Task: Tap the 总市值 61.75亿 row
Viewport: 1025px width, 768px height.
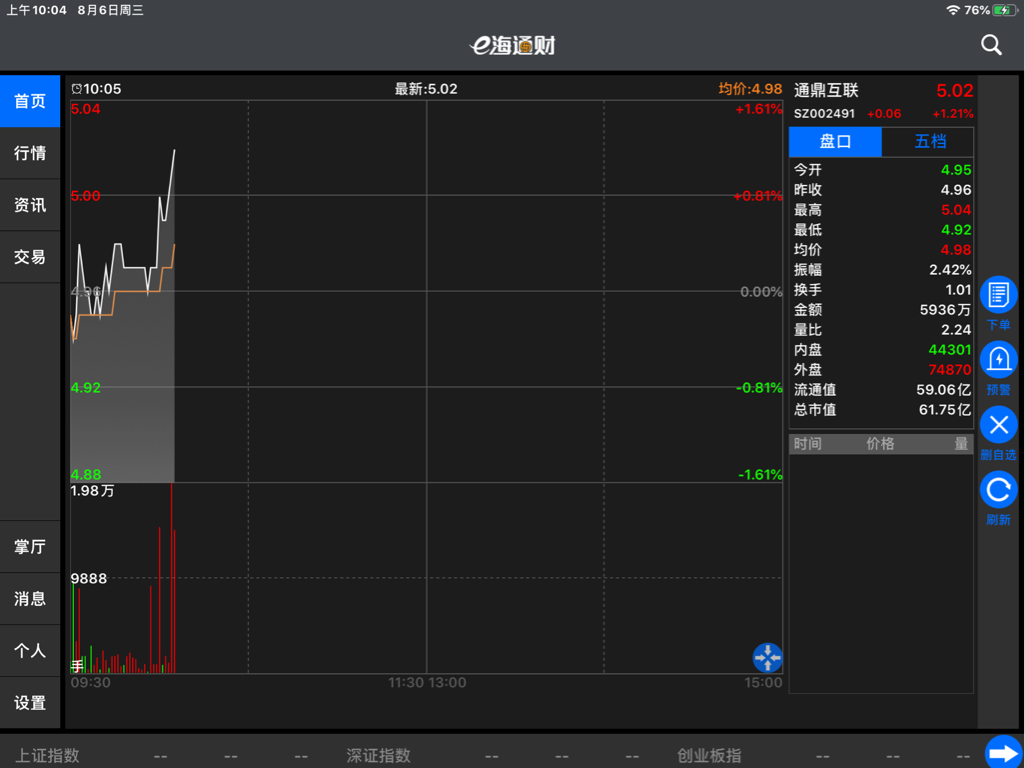Action: [x=882, y=410]
